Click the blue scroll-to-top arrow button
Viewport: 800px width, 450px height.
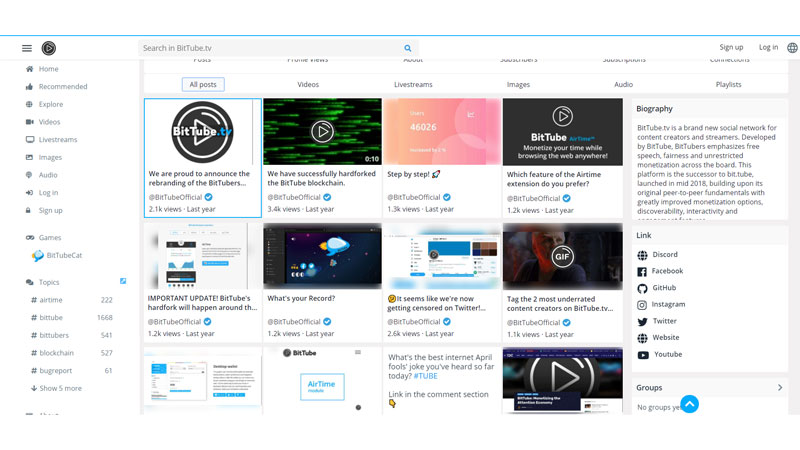pyautogui.click(x=689, y=404)
